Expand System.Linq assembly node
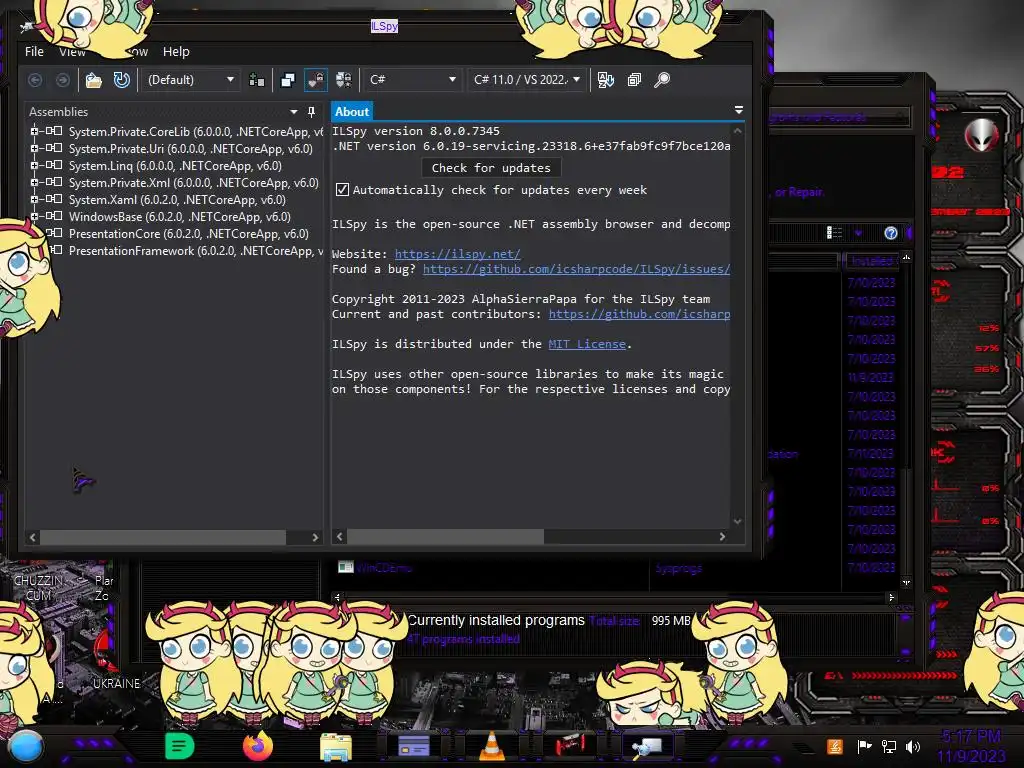The height and width of the screenshot is (768, 1024). coord(34,165)
